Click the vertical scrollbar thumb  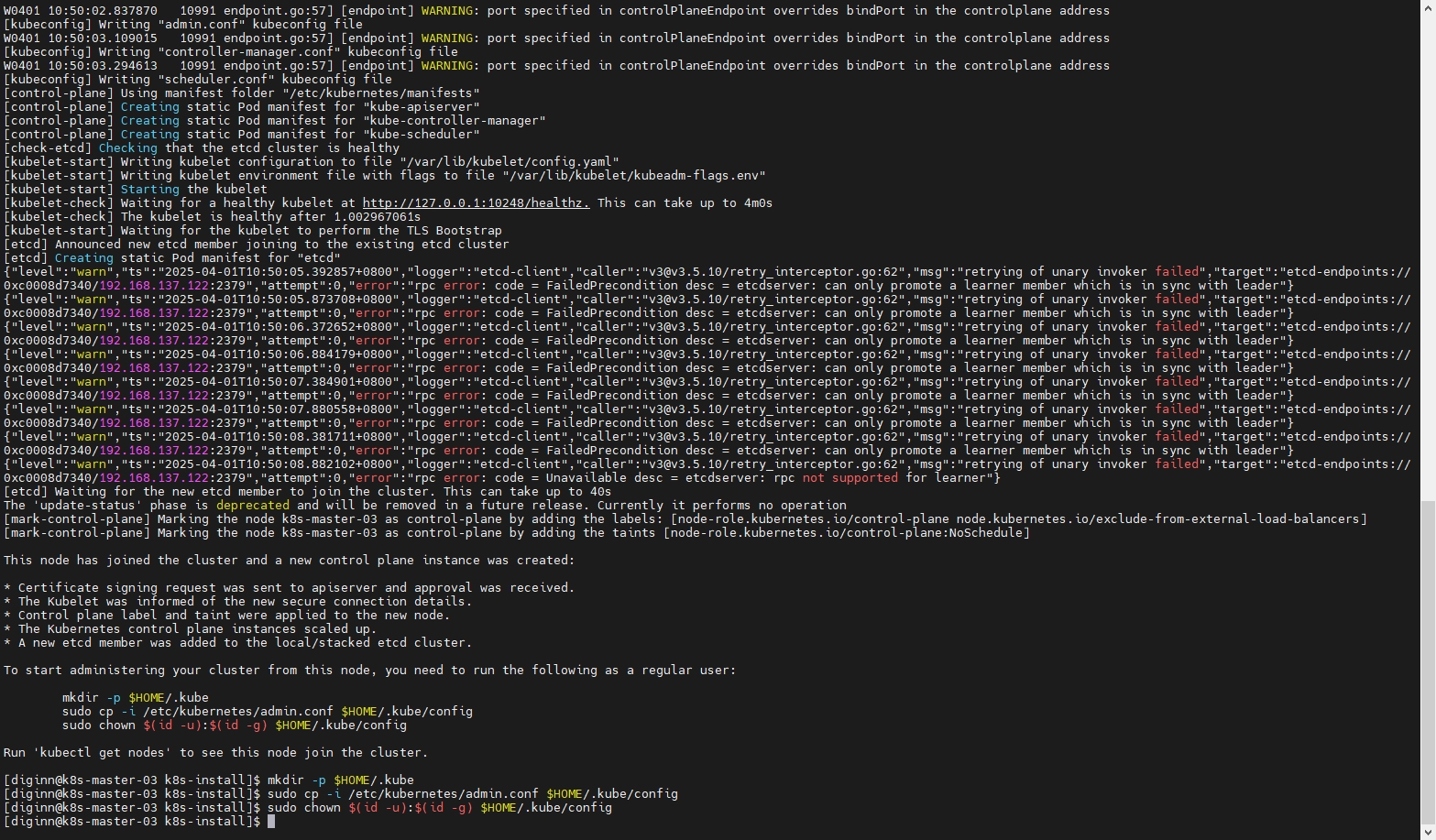coord(1428,660)
